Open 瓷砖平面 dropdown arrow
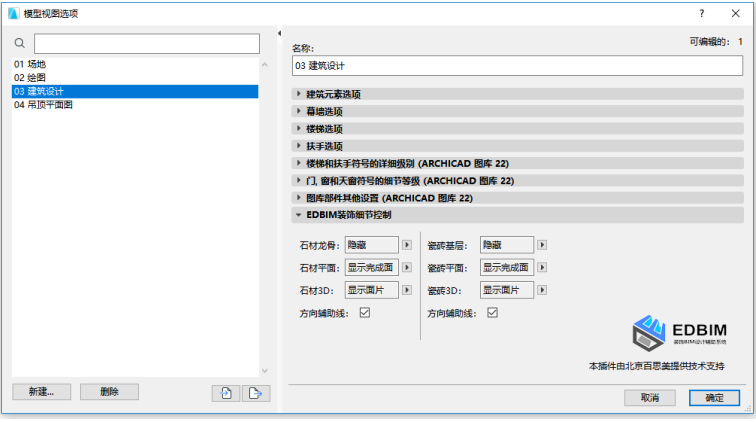Viewport: 756px width, 422px height. (x=542, y=267)
